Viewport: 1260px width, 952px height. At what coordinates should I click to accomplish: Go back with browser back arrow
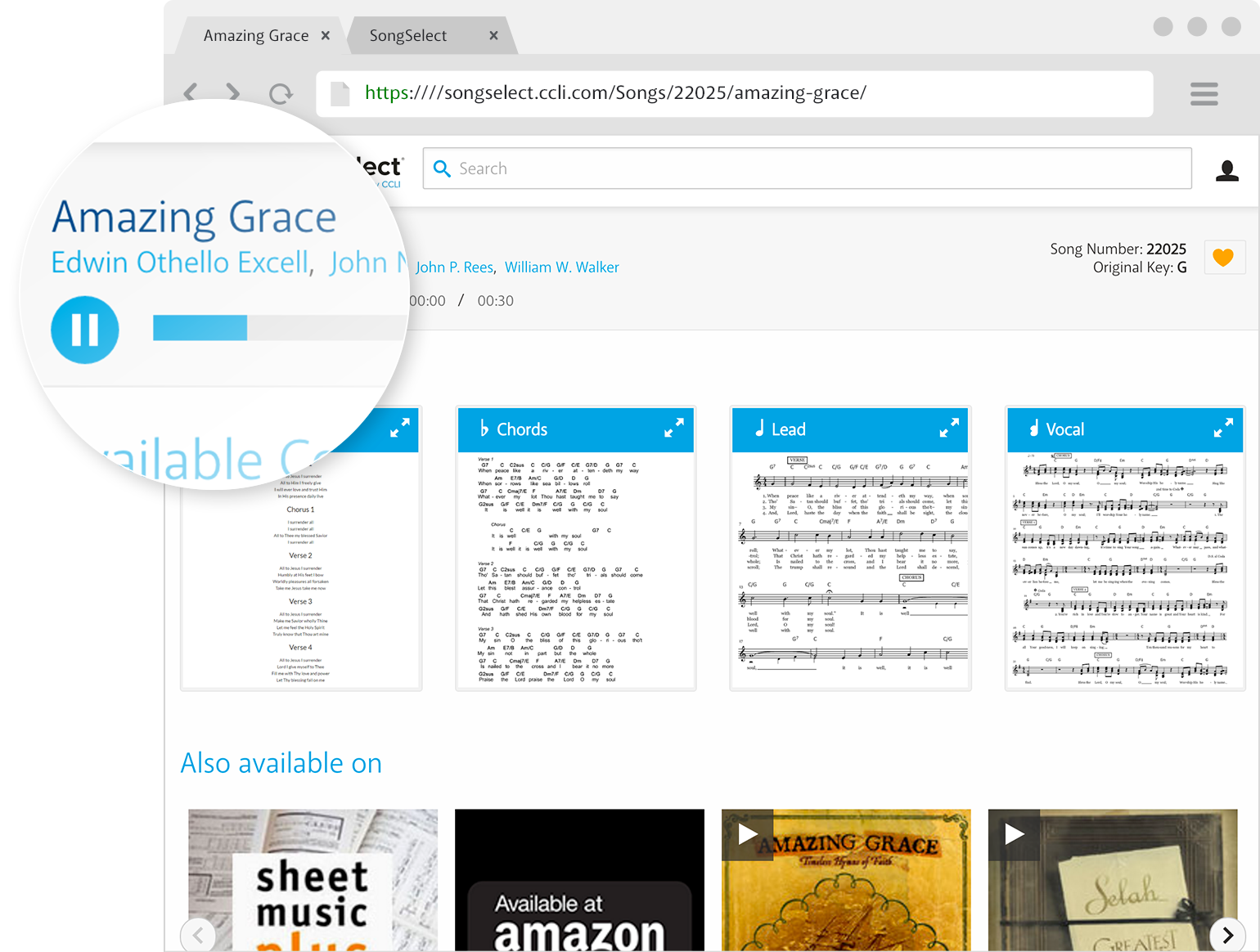click(191, 92)
